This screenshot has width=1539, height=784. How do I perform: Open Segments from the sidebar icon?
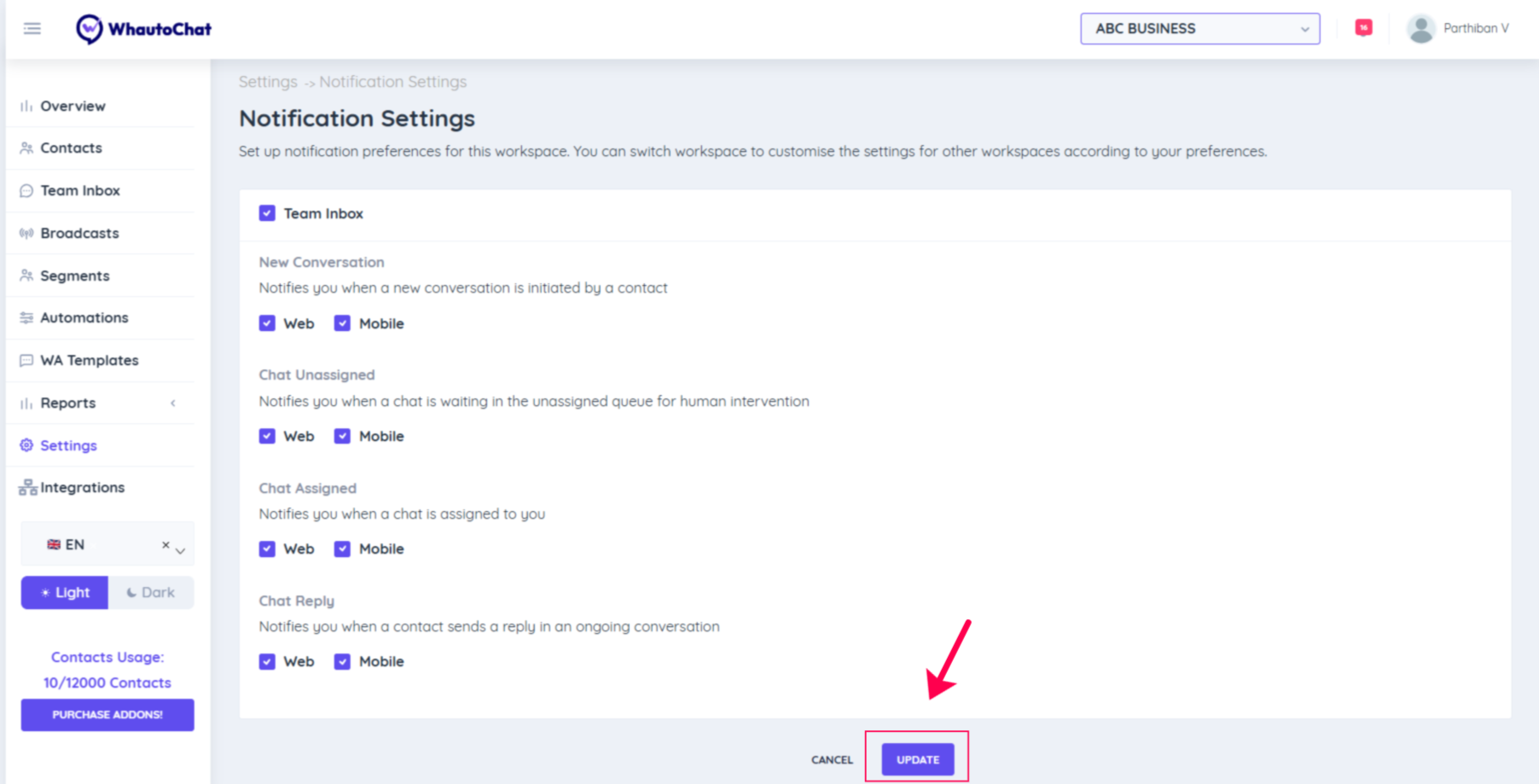click(x=26, y=275)
